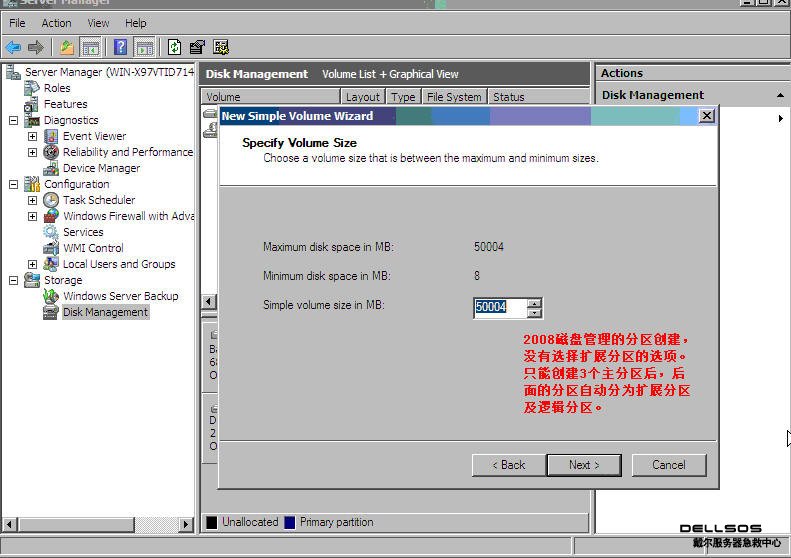Cancel the New Simple Volume Wizard
The height and width of the screenshot is (558, 791).
(669, 465)
